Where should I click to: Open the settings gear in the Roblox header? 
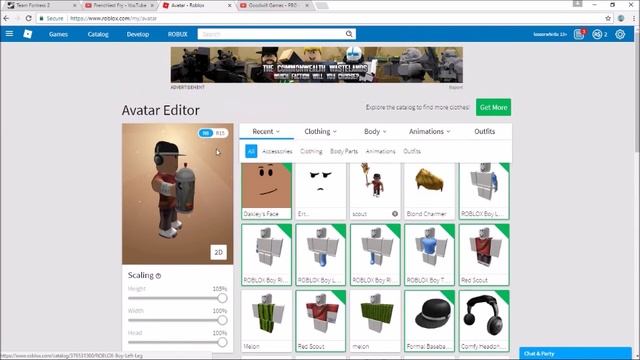[620, 34]
